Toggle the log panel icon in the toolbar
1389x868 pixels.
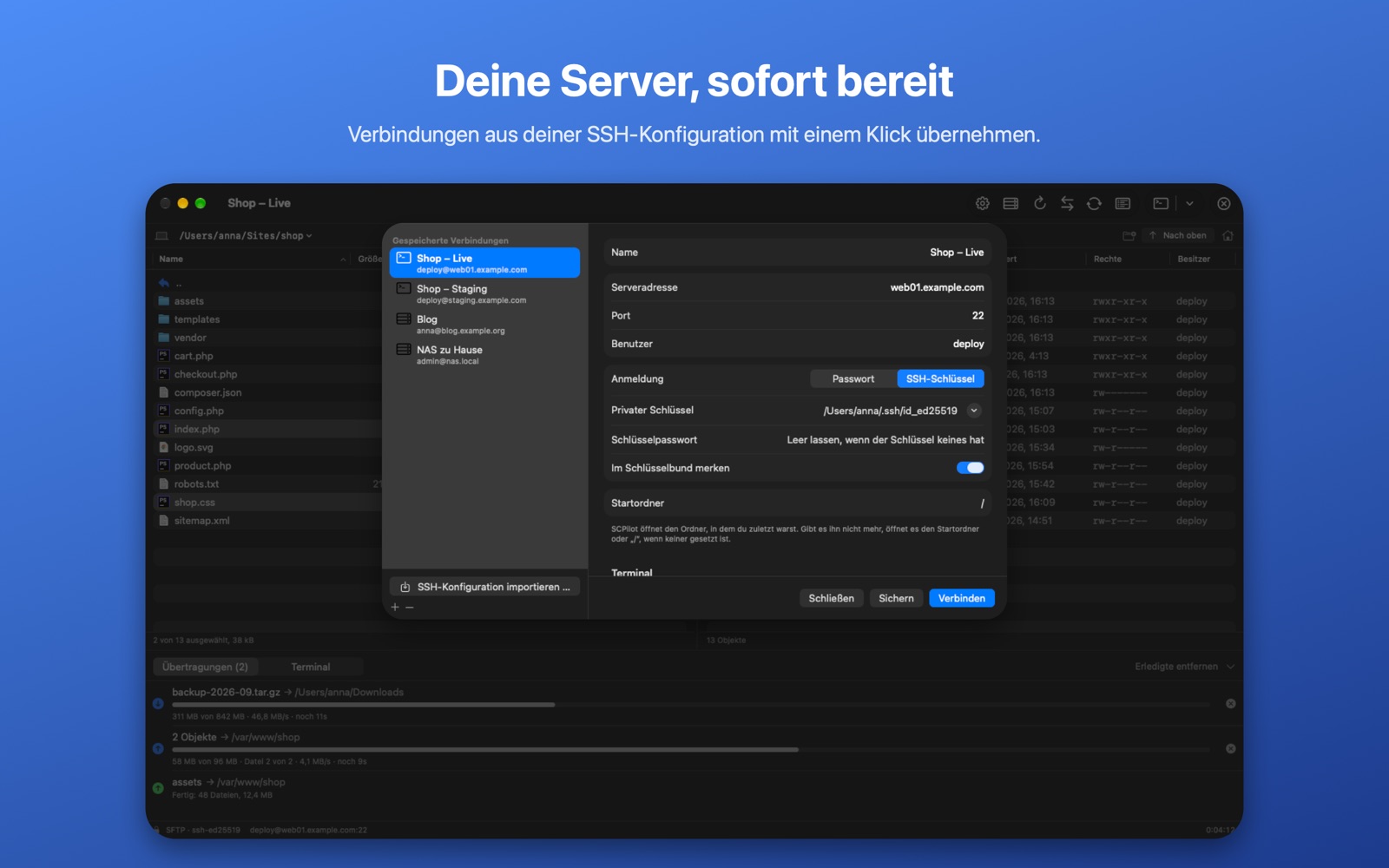1122,203
